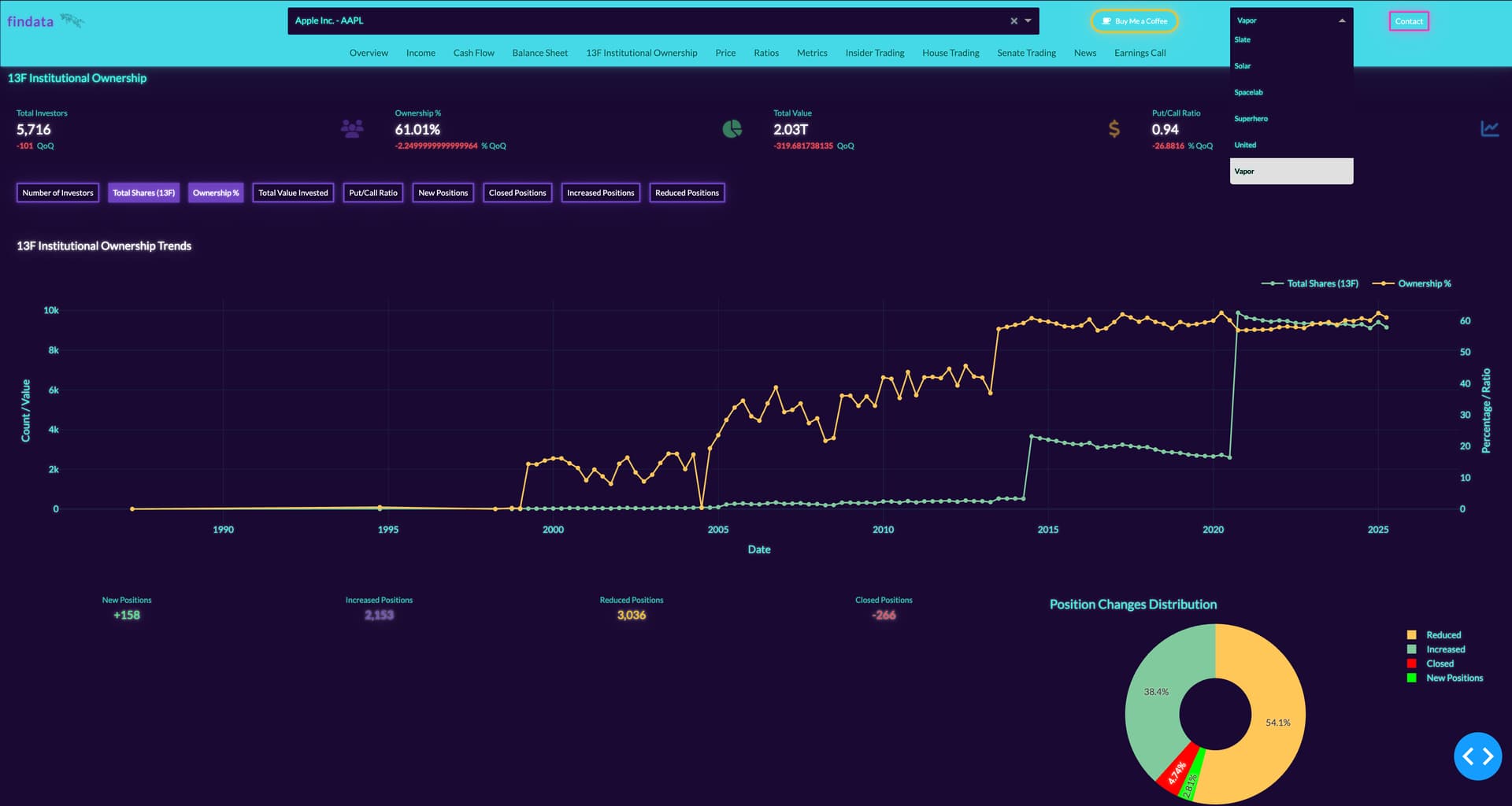Click the Ownership value 61.01%
Viewport: 1512px width, 806px height.
point(417,130)
